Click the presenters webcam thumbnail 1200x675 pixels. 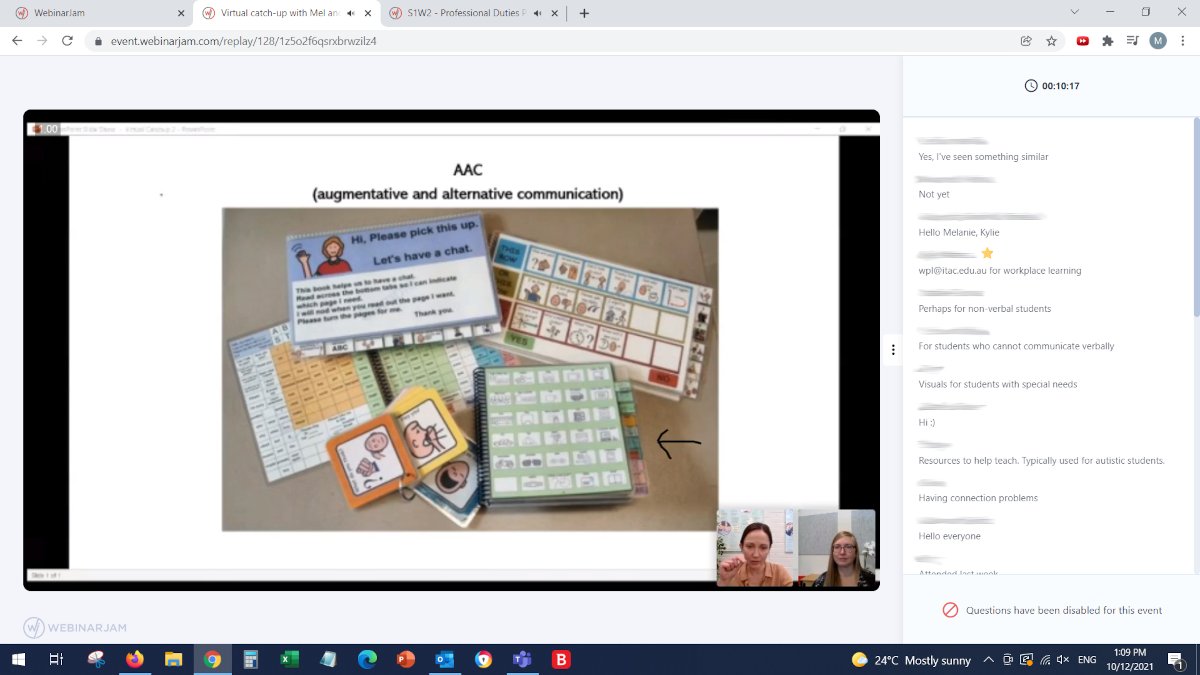(x=796, y=547)
